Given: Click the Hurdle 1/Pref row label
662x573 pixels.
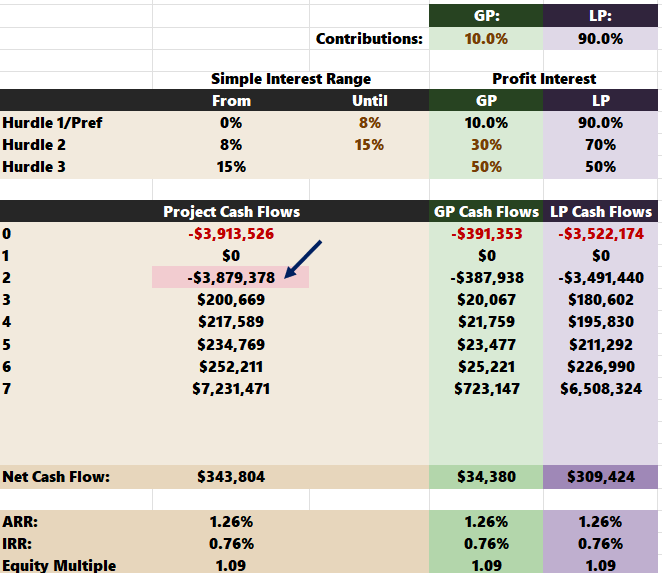Looking at the screenshot, I should pos(52,122).
